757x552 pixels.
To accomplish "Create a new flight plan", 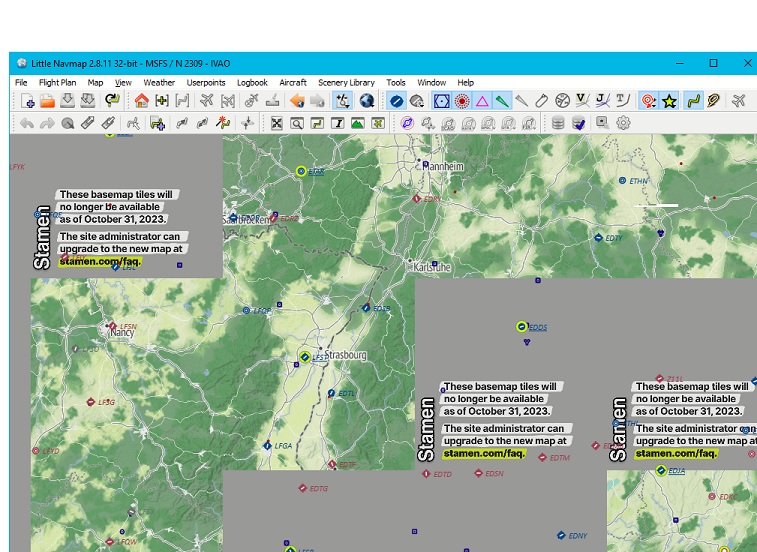I will (28, 101).
